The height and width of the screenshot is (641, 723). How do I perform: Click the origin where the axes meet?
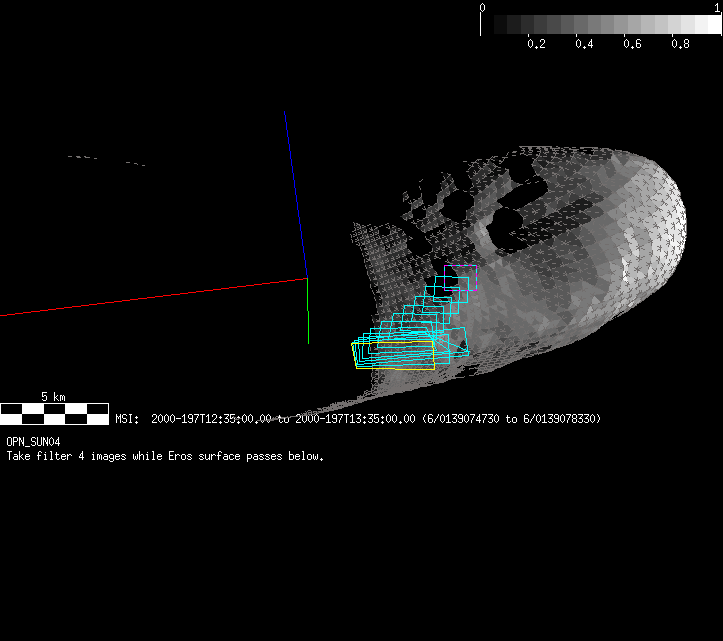(307, 277)
